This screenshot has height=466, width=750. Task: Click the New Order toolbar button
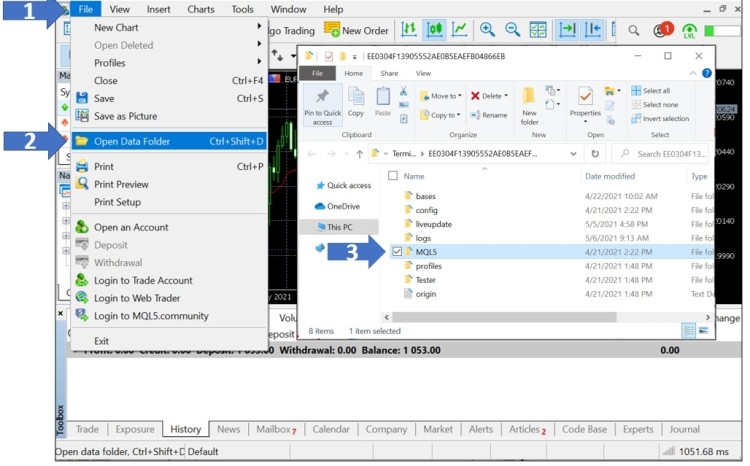point(357,30)
